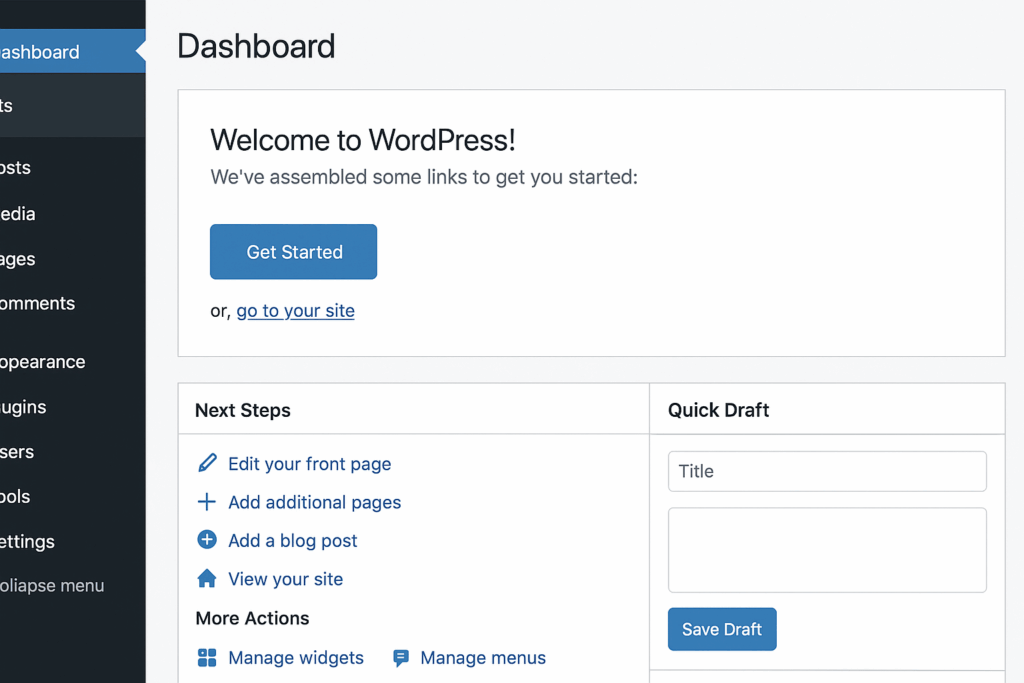Select Dashboard in the admin sidebar
The width and height of the screenshot is (1024, 683).
(x=40, y=52)
